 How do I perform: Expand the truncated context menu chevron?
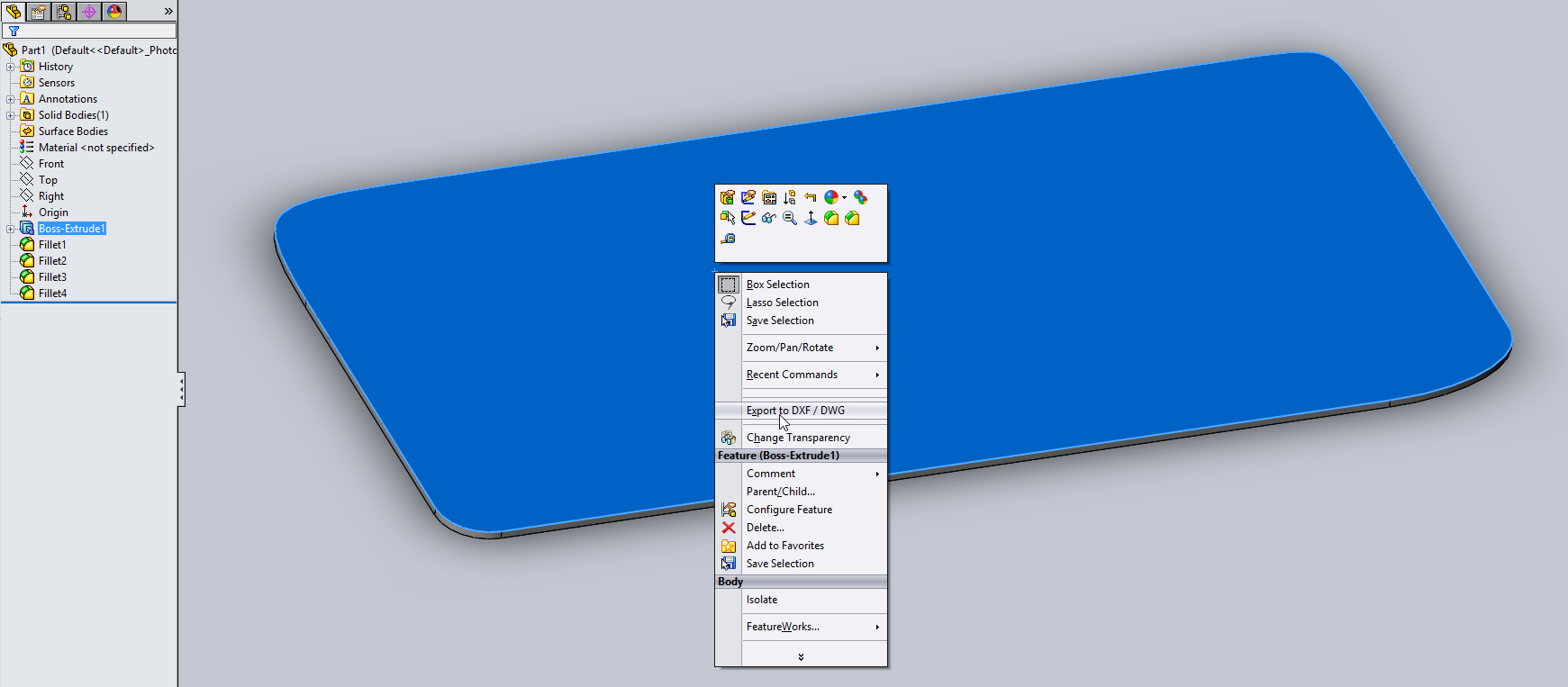pos(801,657)
